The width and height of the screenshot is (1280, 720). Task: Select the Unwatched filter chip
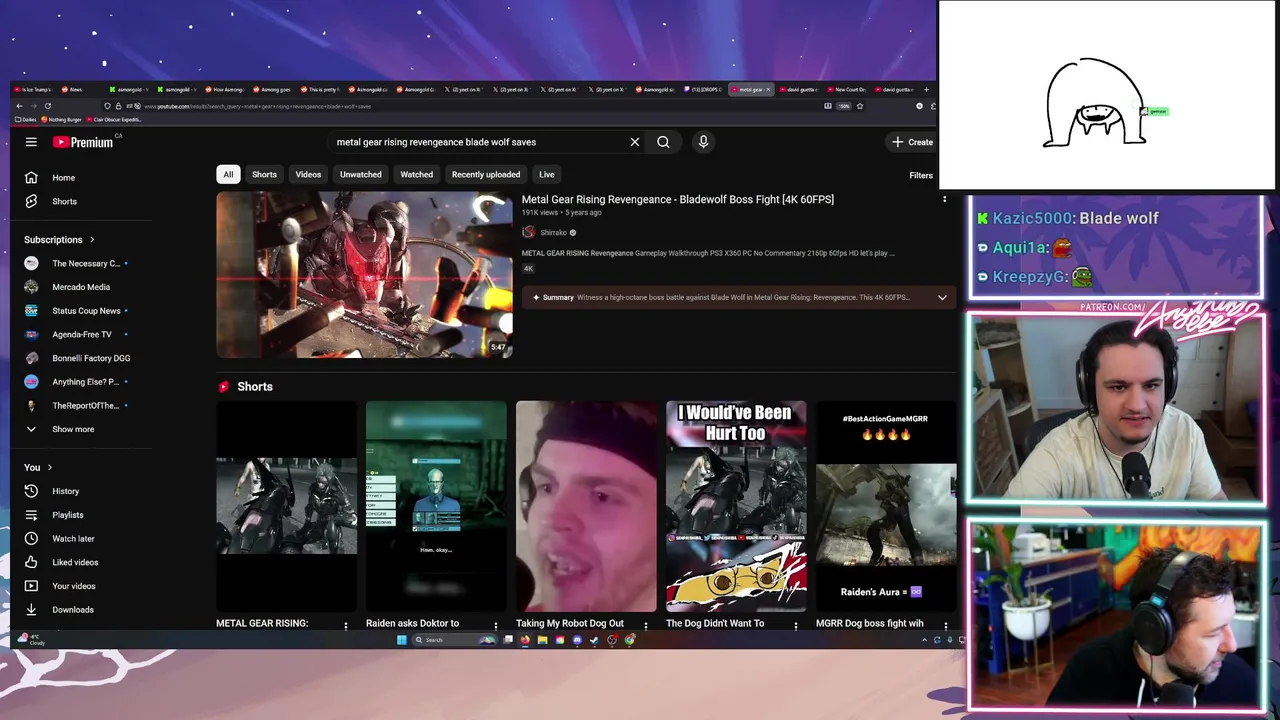pos(360,174)
